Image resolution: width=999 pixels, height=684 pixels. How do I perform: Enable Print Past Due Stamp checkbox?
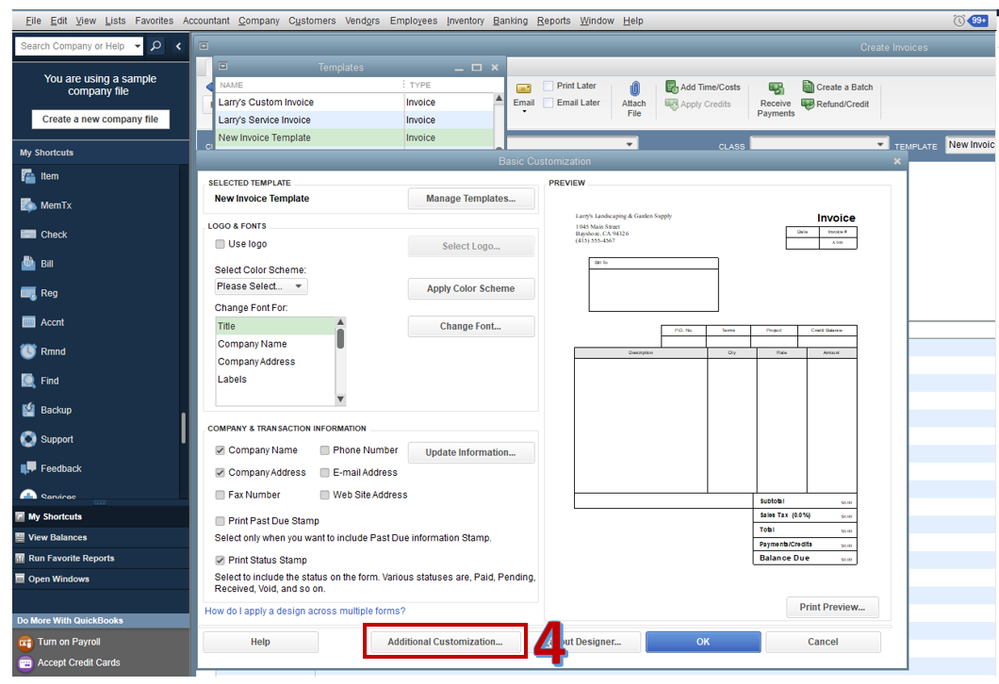pos(220,521)
